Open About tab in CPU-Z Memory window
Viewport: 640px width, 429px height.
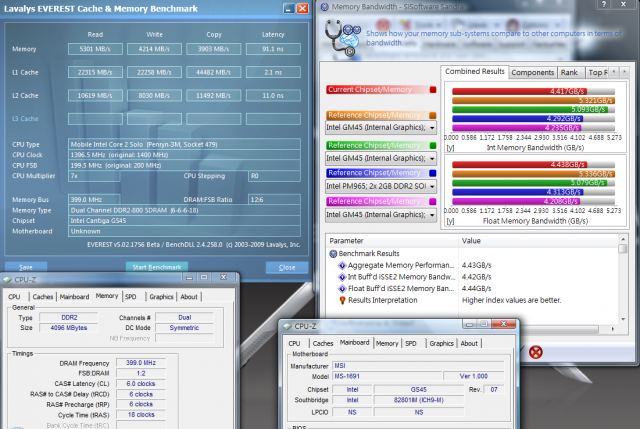189,297
